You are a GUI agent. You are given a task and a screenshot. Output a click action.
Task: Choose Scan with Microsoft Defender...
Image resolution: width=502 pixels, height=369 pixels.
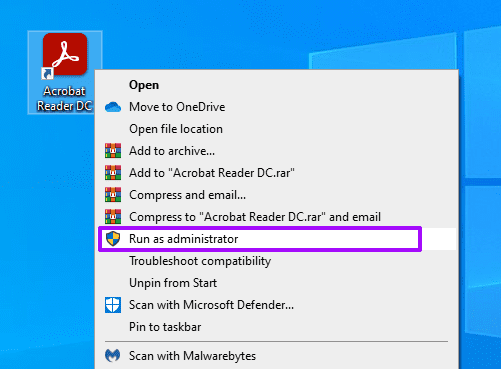277,305
